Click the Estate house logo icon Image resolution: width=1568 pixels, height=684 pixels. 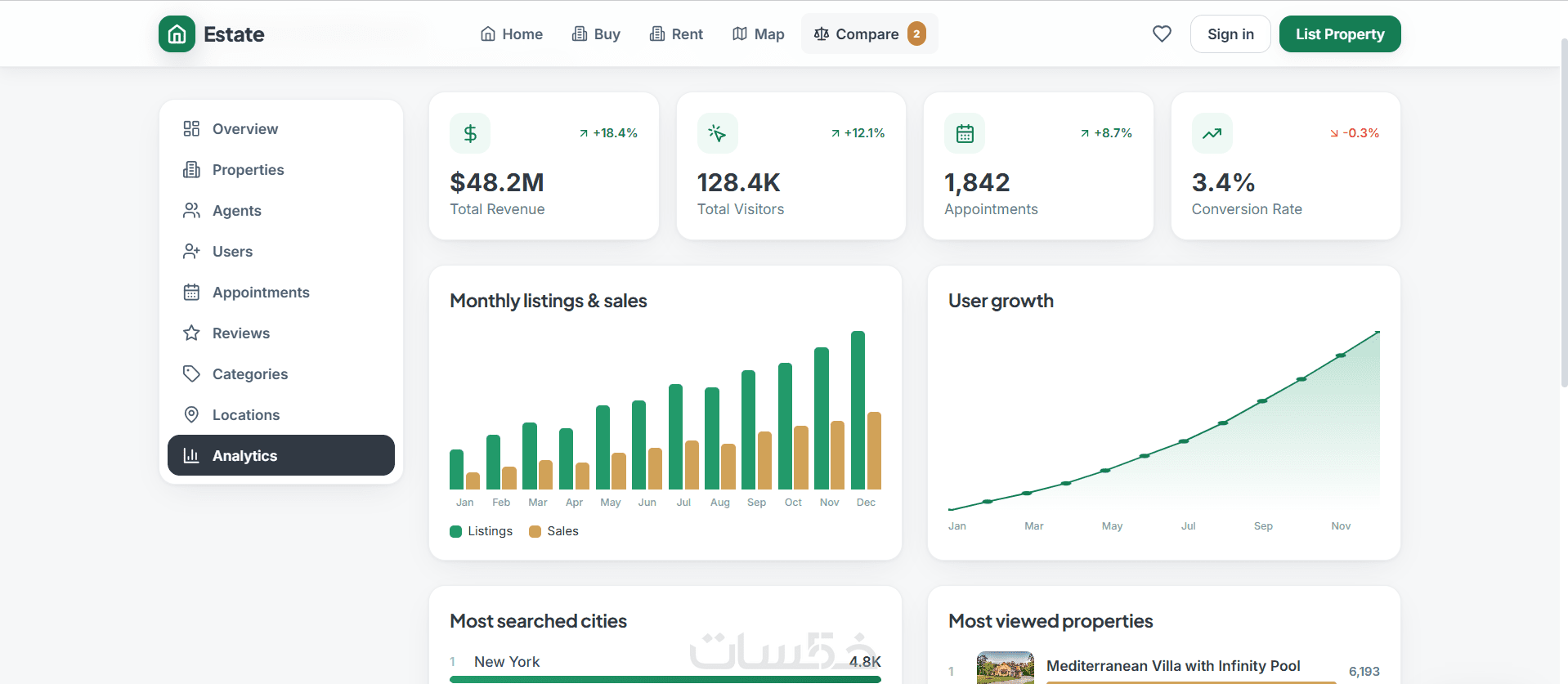point(177,34)
